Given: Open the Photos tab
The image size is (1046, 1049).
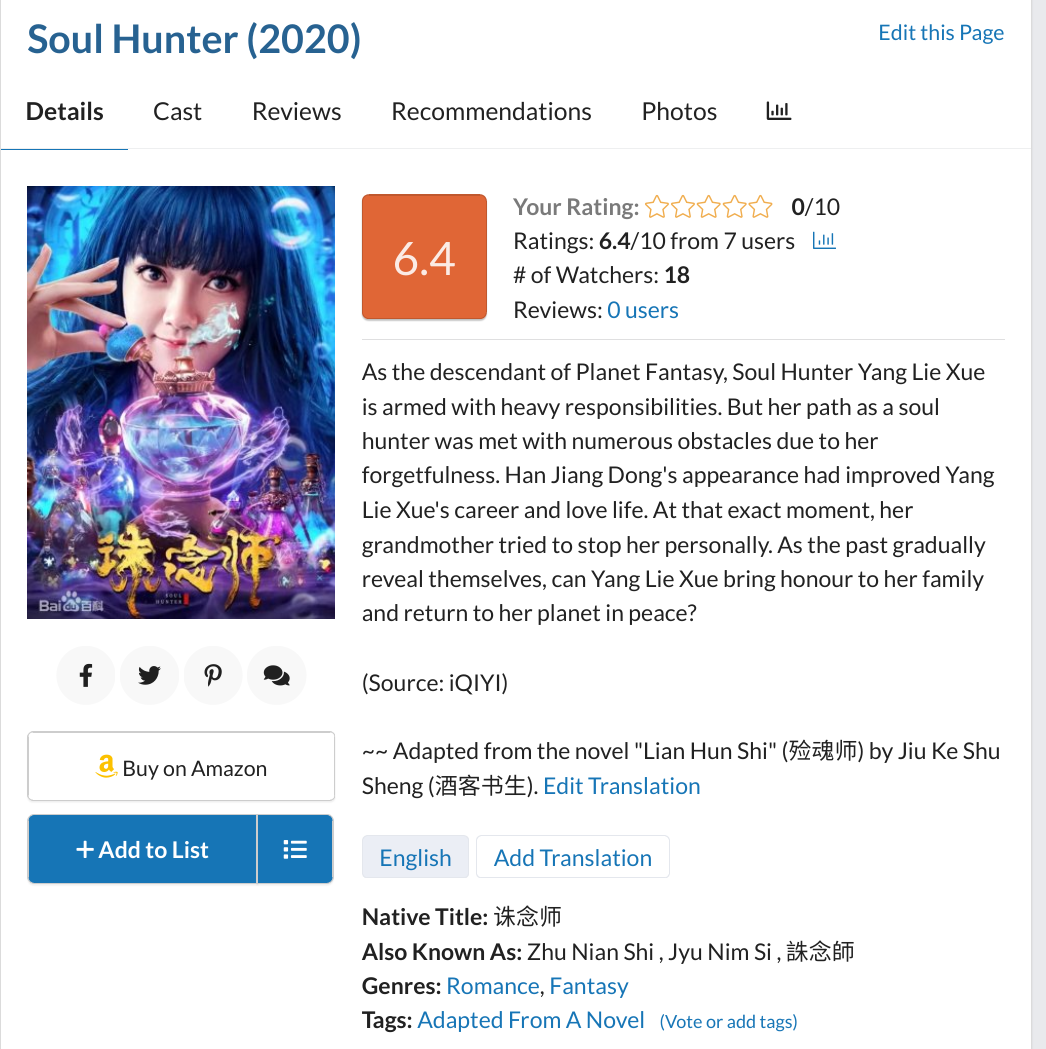Looking at the screenshot, I should coord(679,112).
